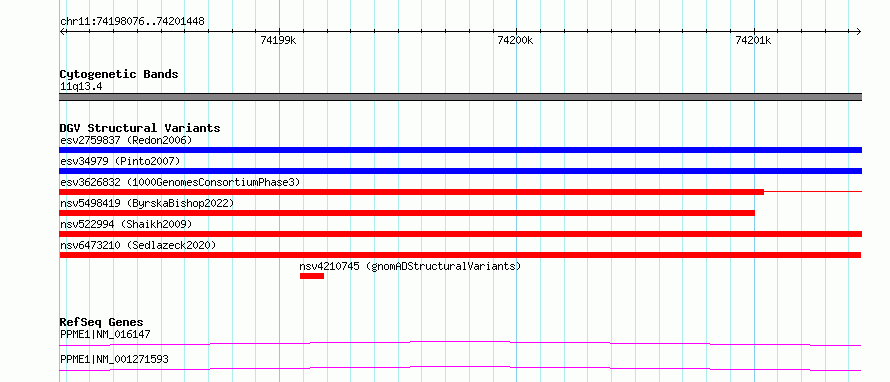Click the blue bar under esv2759837

(460, 150)
